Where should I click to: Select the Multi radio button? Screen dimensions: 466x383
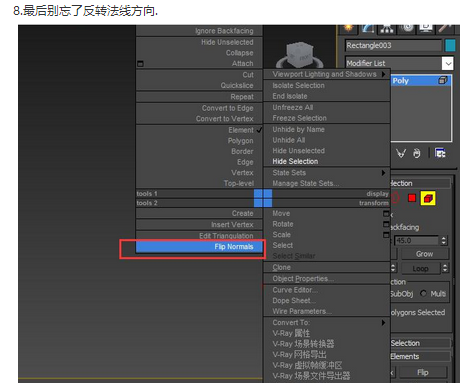(x=423, y=293)
